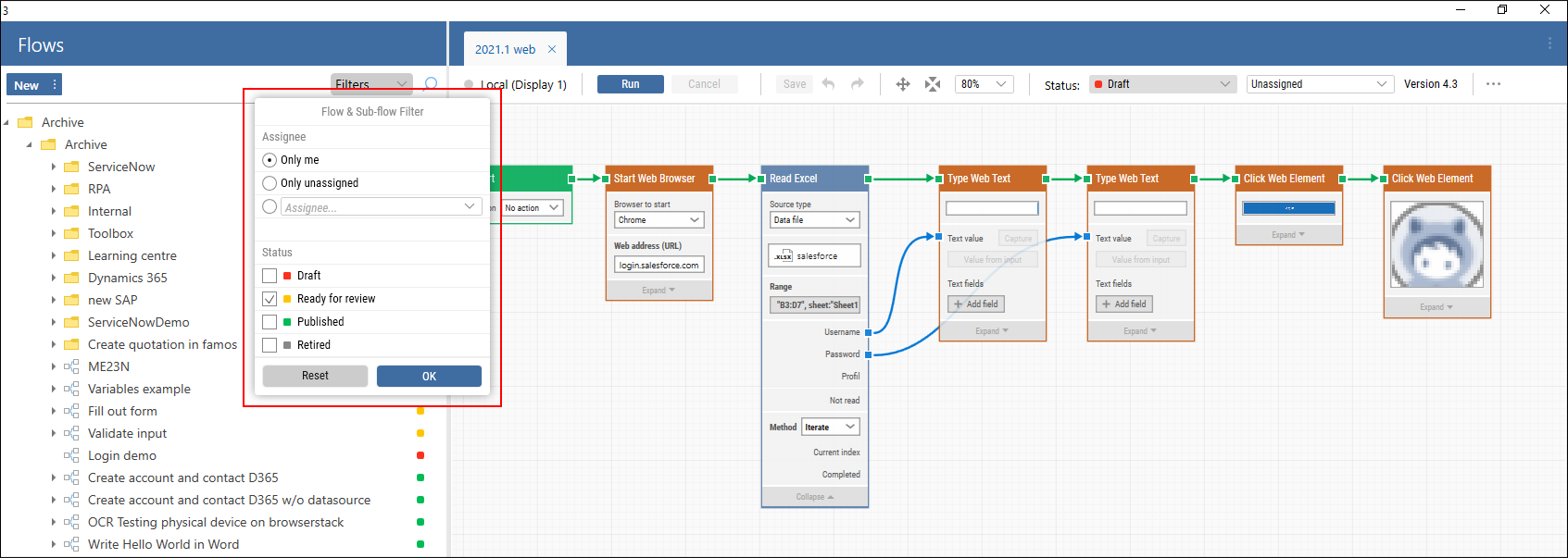
Task: Select the Only unassigned radio button
Action: click(270, 183)
